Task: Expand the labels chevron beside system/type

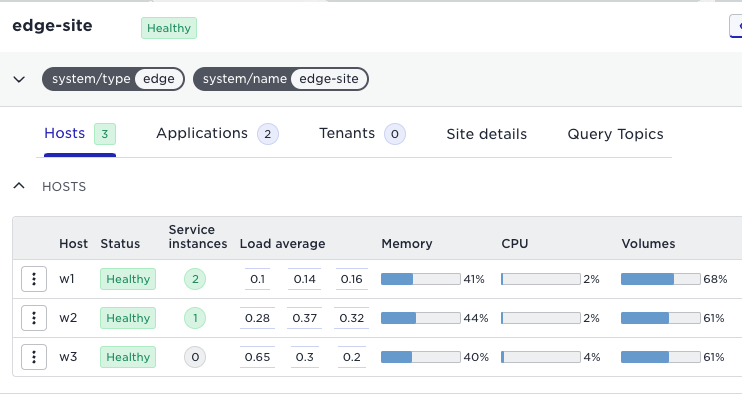Action: [x=19, y=79]
